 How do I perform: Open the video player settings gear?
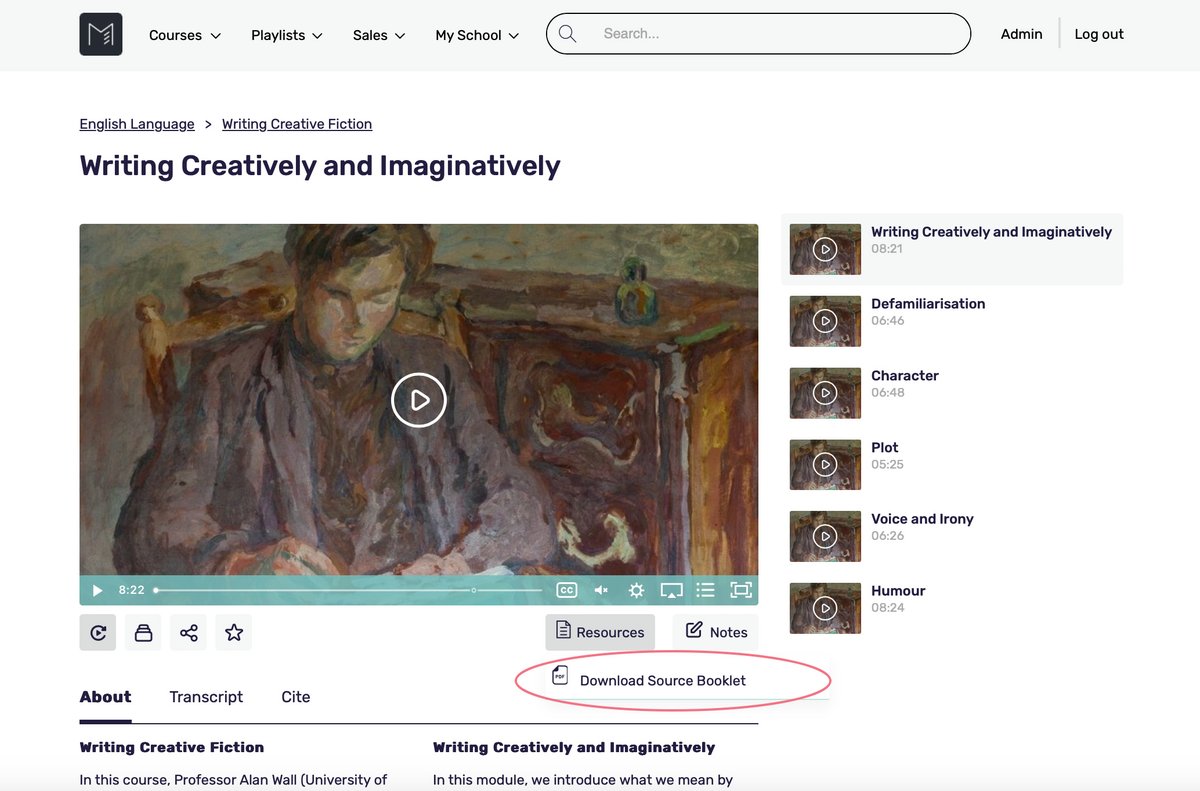coord(636,590)
